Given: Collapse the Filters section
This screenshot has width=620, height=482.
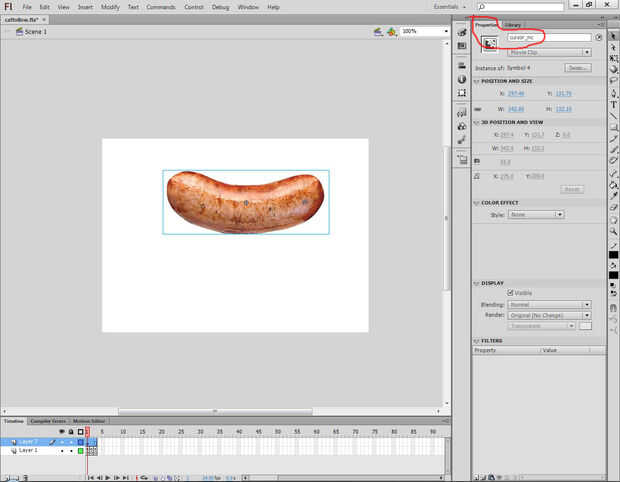Looking at the screenshot, I should [476, 340].
